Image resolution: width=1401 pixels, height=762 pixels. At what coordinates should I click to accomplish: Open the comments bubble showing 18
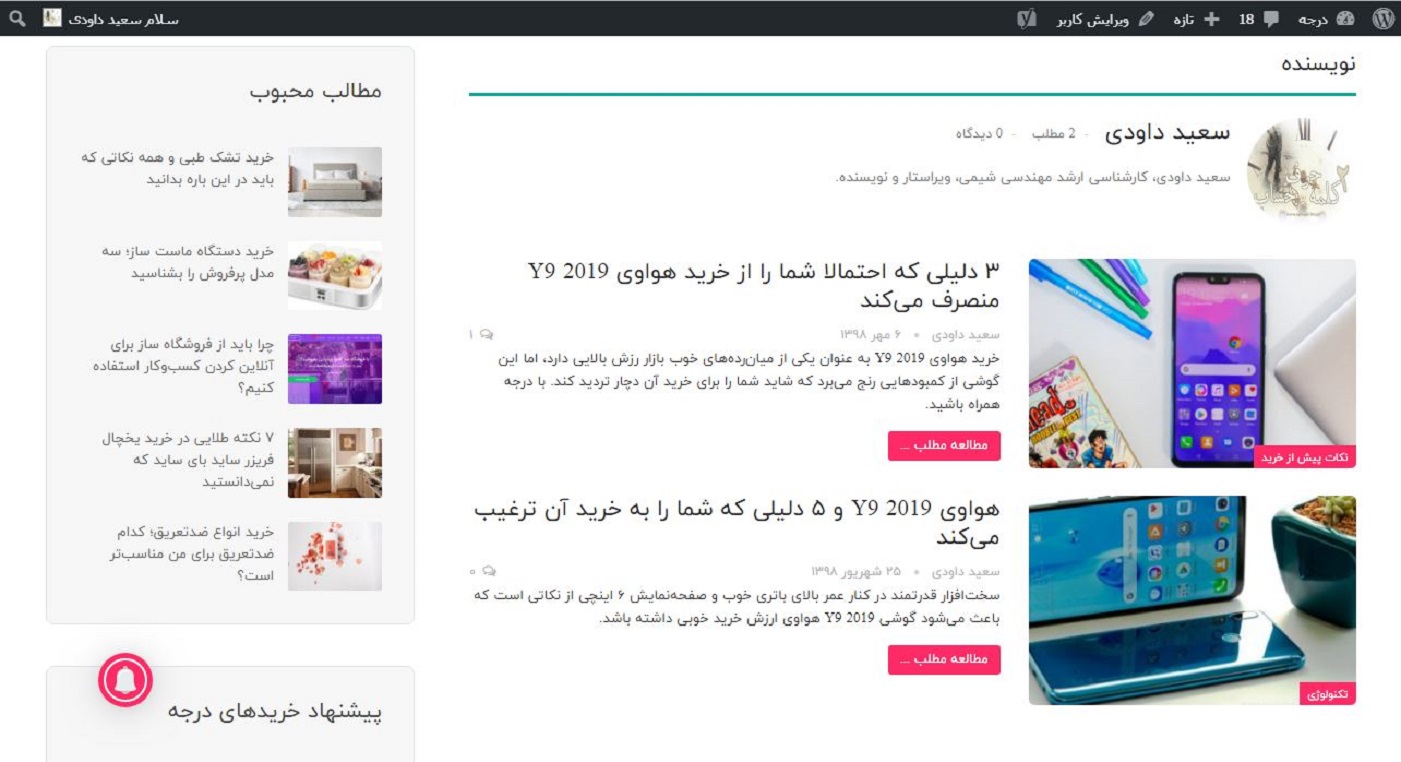click(x=1258, y=18)
